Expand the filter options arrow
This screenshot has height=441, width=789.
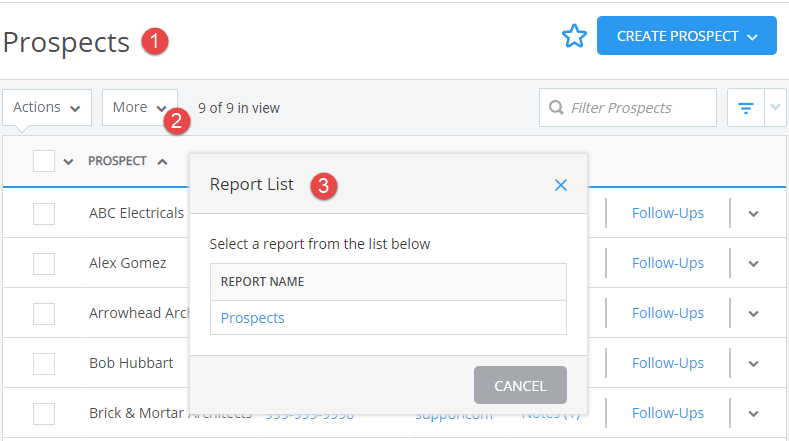tap(775, 108)
